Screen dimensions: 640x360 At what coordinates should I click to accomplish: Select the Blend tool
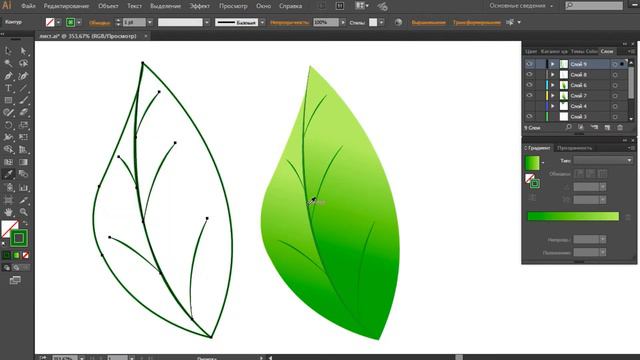[x=23, y=174]
